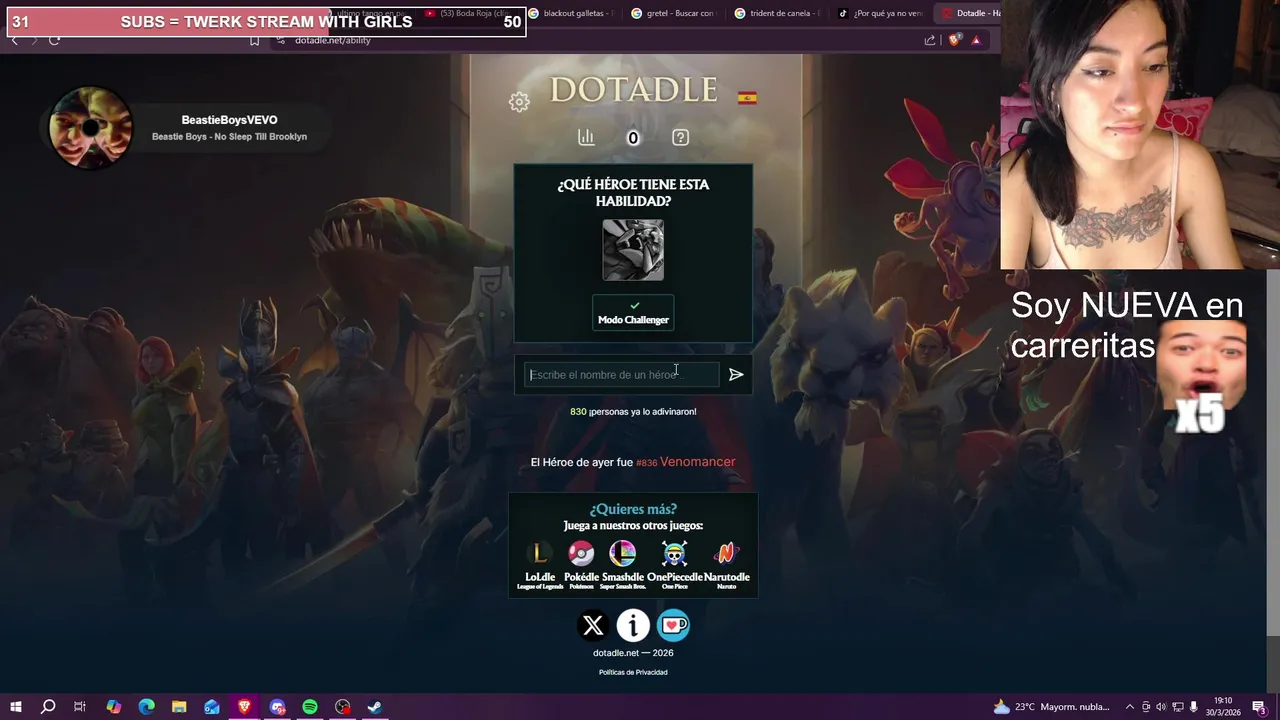Image resolution: width=1280 pixels, height=720 pixels.
Task: Open OBS Studio from the taskbar
Action: (343, 707)
